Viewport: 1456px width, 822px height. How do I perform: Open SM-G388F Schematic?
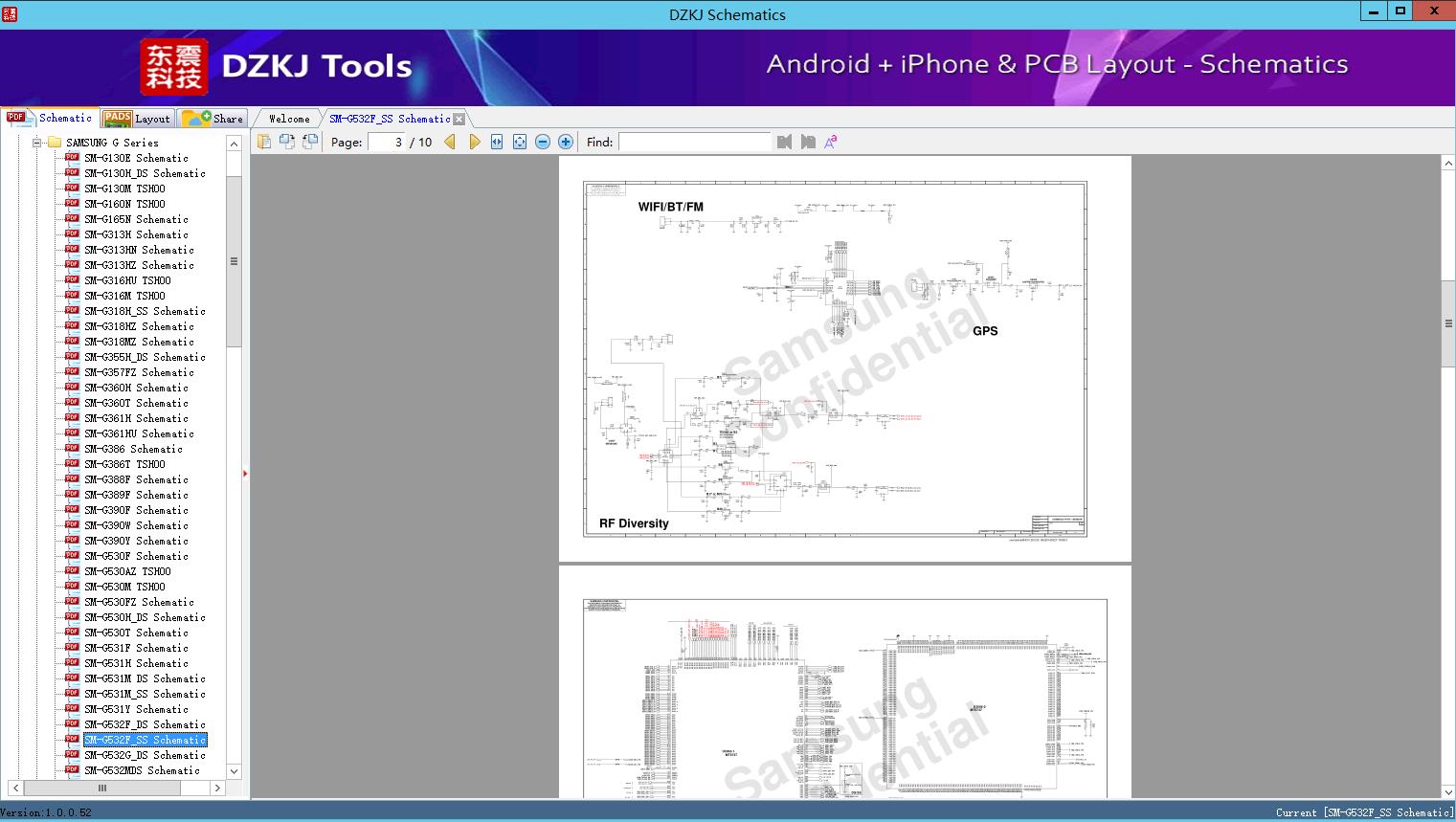(x=136, y=479)
